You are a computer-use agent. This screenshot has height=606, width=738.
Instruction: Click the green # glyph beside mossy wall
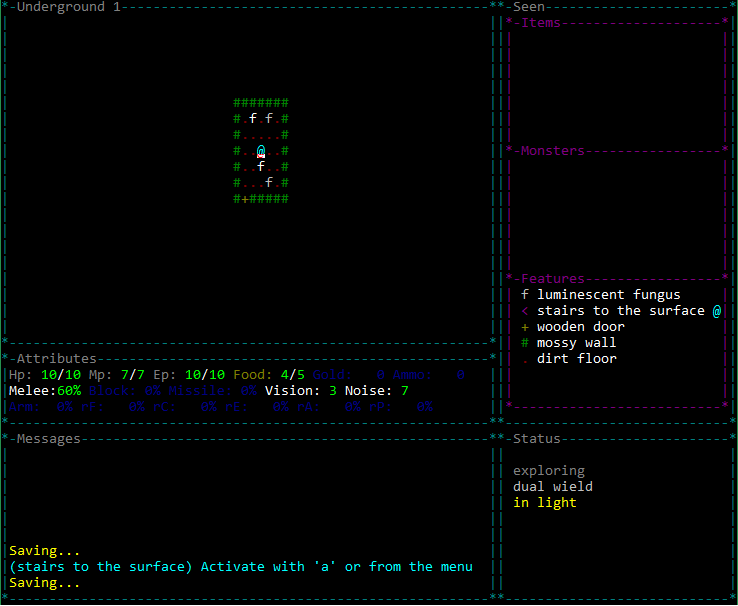pyautogui.click(x=525, y=343)
